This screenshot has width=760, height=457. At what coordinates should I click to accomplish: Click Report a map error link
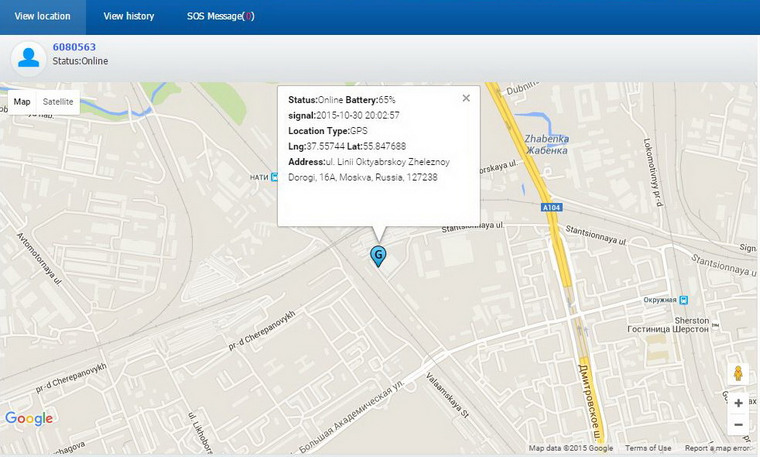coord(718,448)
